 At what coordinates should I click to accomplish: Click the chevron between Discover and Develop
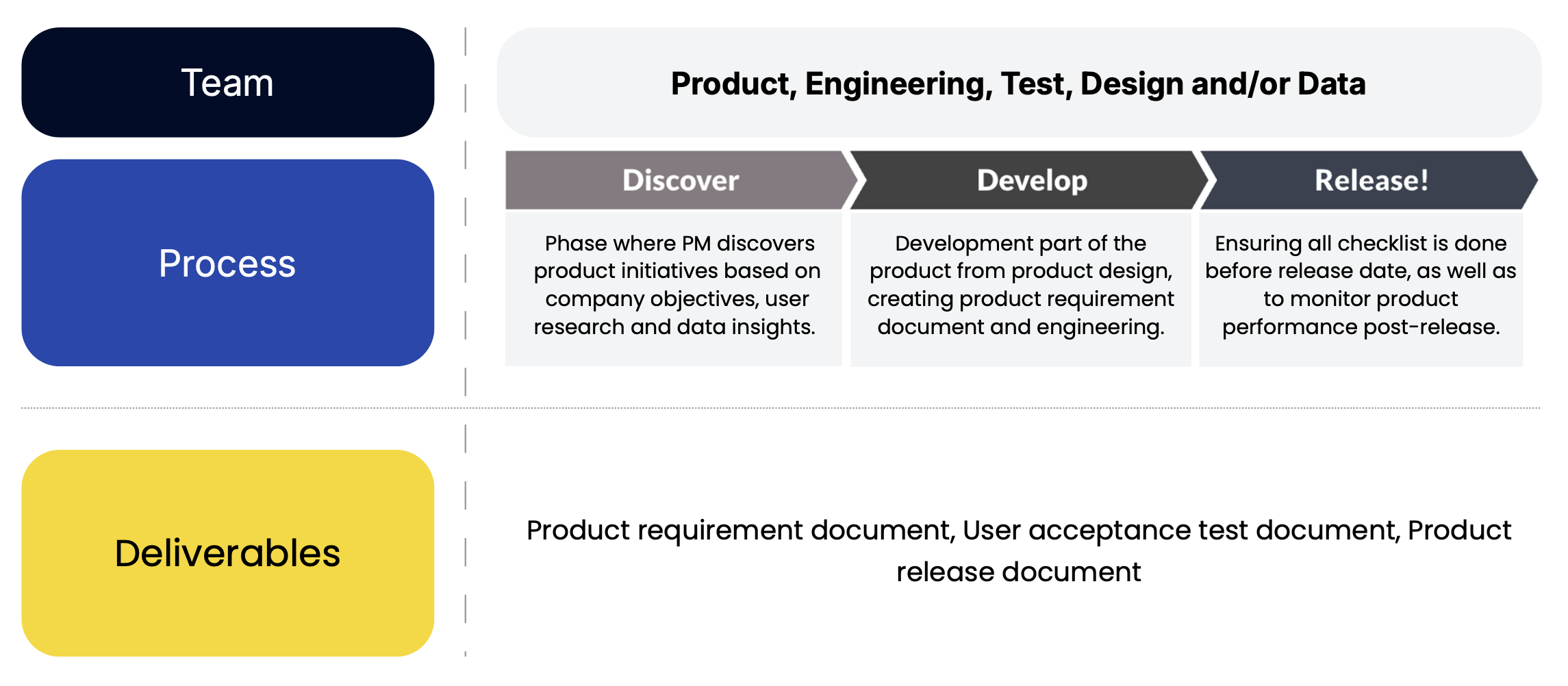tap(854, 181)
